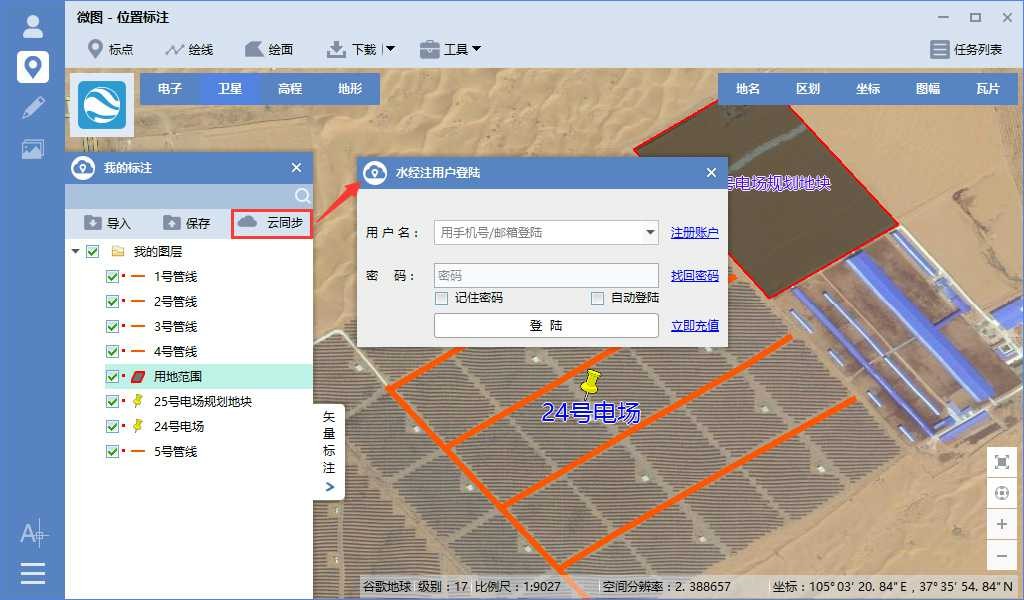
Task: Click the user account icon in sidebar
Action: (33, 27)
